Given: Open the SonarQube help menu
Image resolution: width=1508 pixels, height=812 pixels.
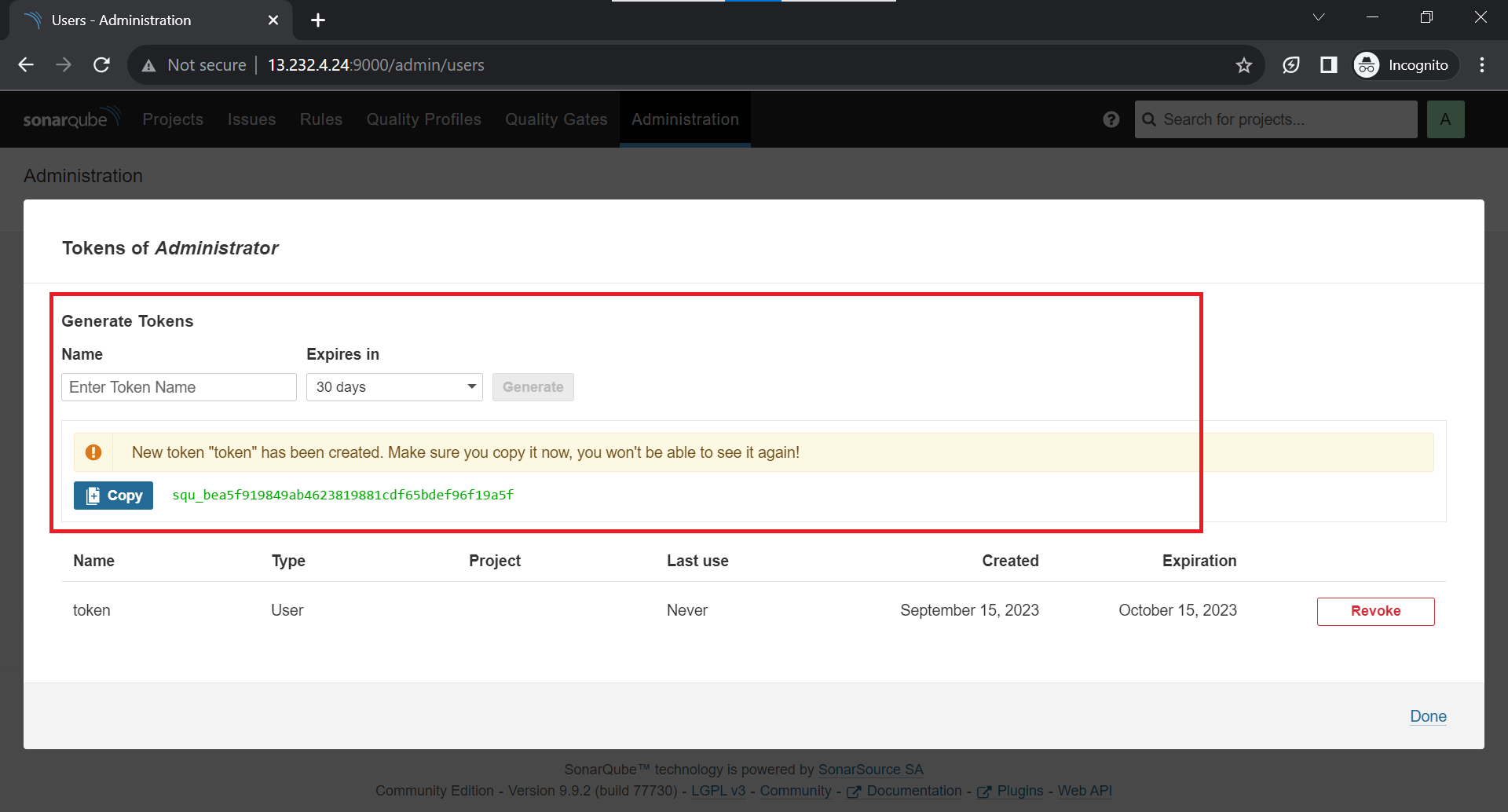Looking at the screenshot, I should 1111,119.
